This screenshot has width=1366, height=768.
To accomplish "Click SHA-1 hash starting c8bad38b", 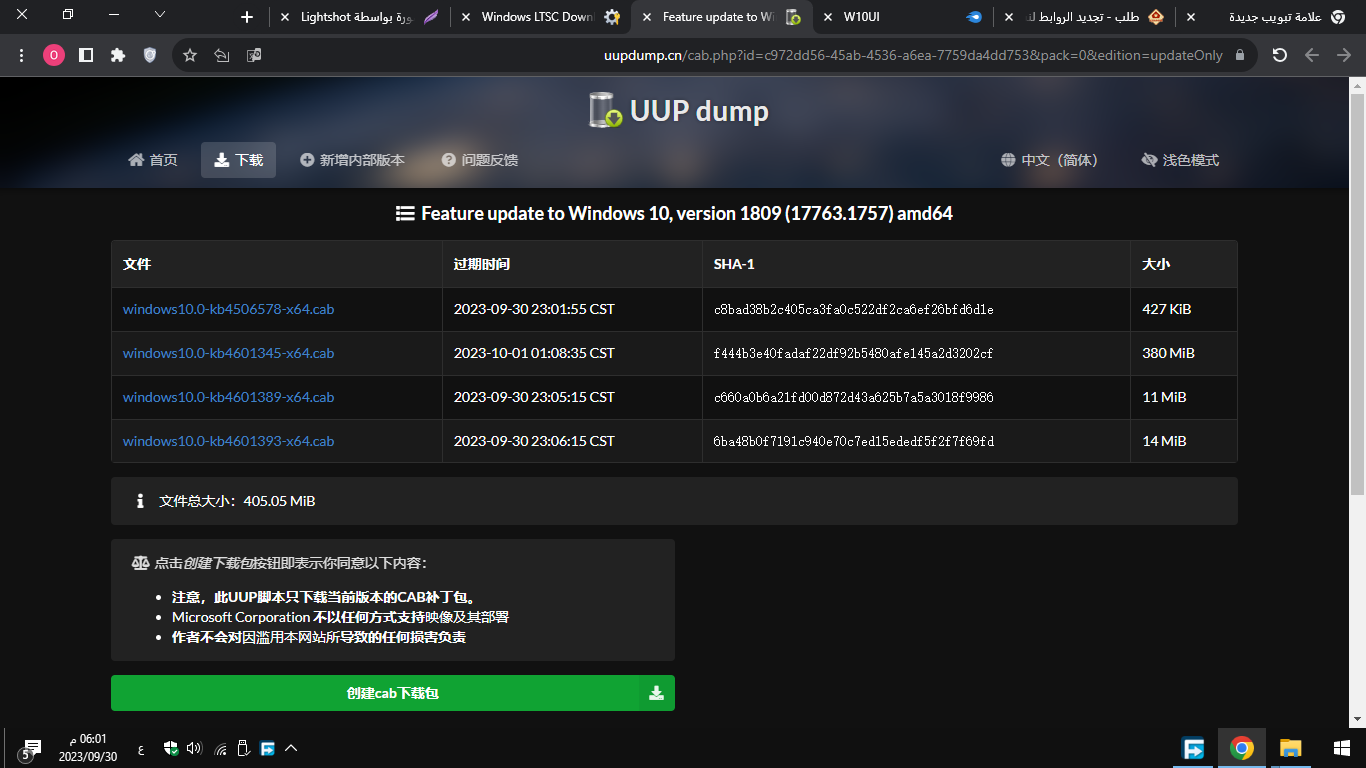I will (853, 310).
